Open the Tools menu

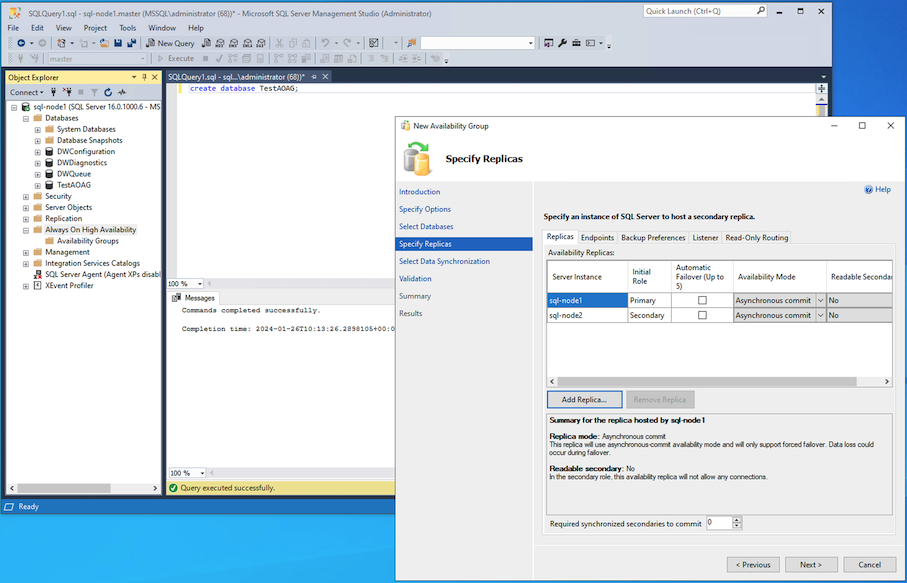(127, 28)
